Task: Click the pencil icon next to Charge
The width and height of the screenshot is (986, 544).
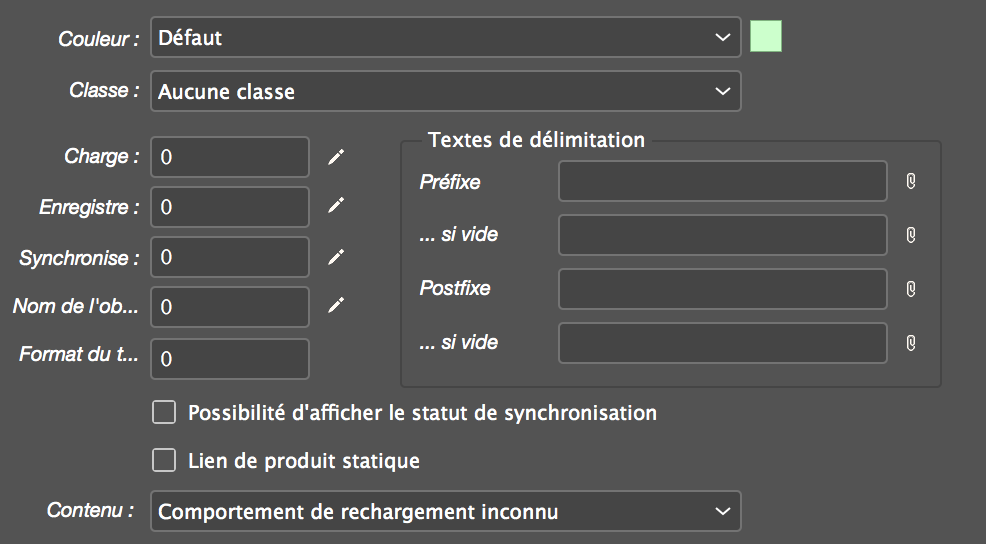Action: point(336,157)
